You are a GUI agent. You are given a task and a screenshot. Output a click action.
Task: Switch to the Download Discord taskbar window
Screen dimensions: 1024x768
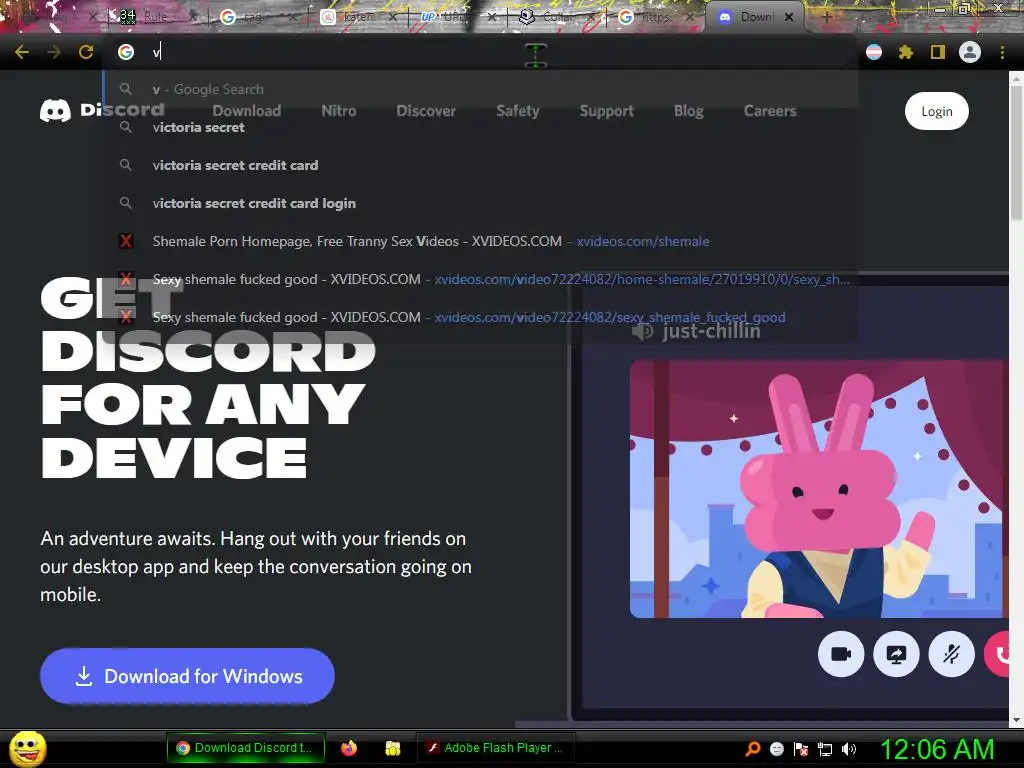[x=246, y=748]
